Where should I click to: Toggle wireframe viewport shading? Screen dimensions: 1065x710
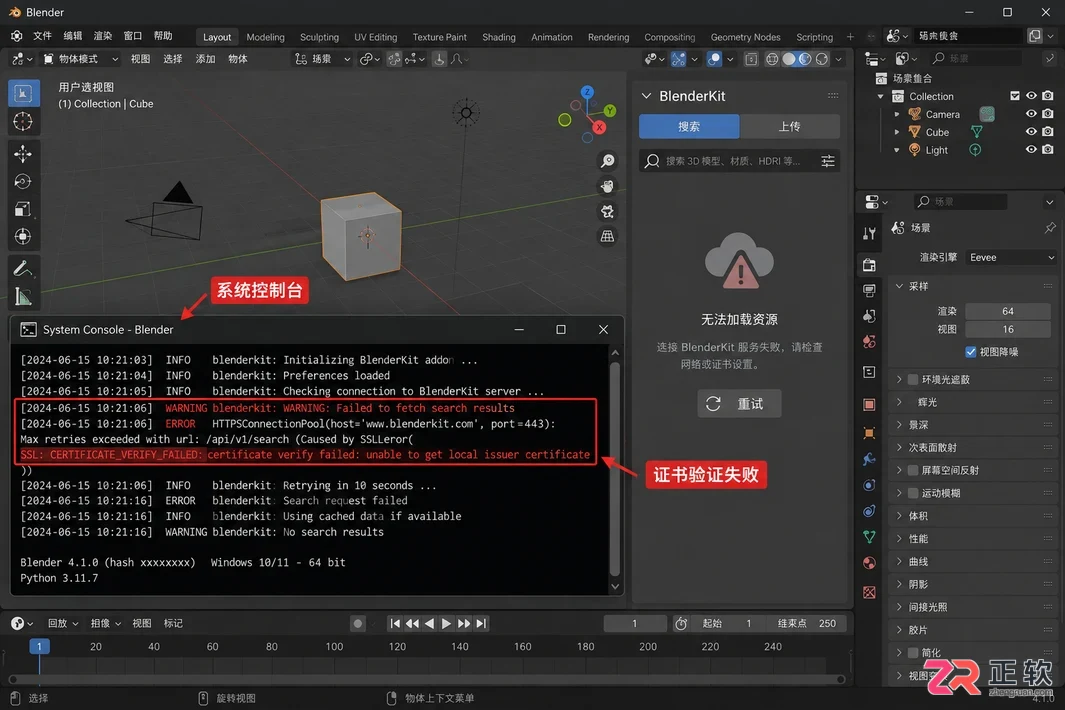[x=772, y=59]
